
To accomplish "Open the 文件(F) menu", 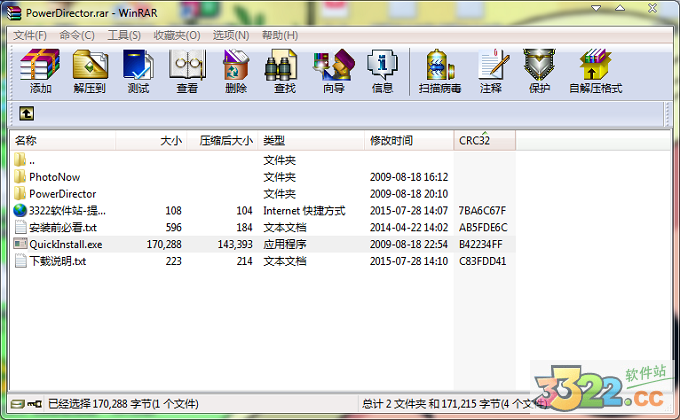I will click(29, 35).
